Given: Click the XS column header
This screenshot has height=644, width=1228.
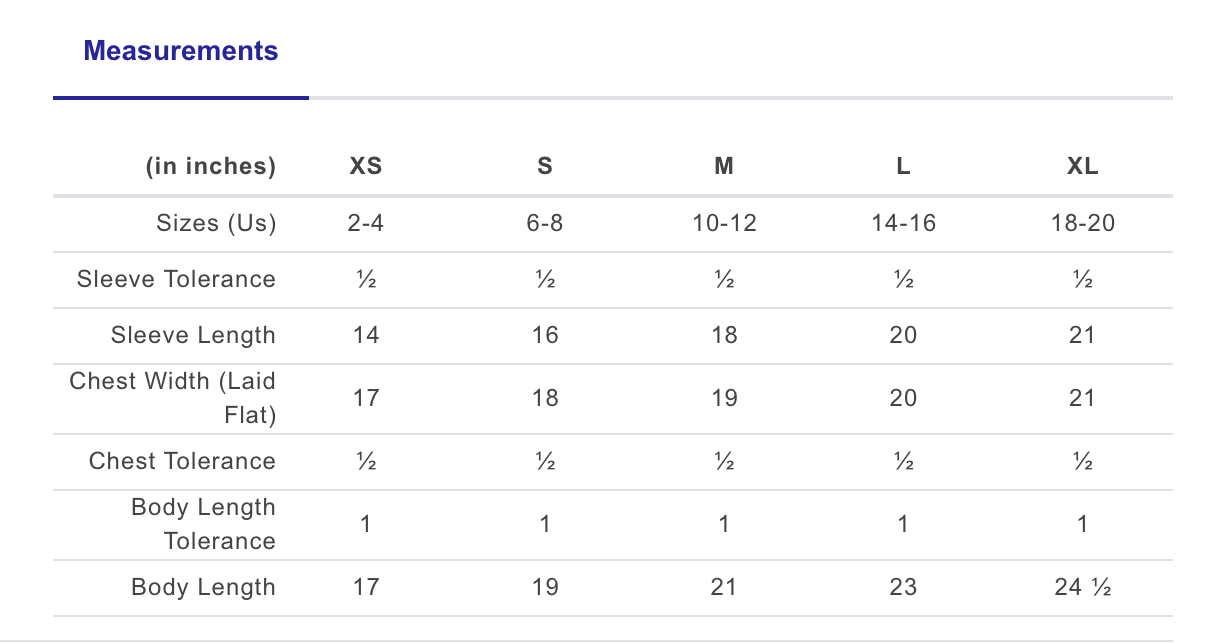Looking at the screenshot, I should coord(366,167).
